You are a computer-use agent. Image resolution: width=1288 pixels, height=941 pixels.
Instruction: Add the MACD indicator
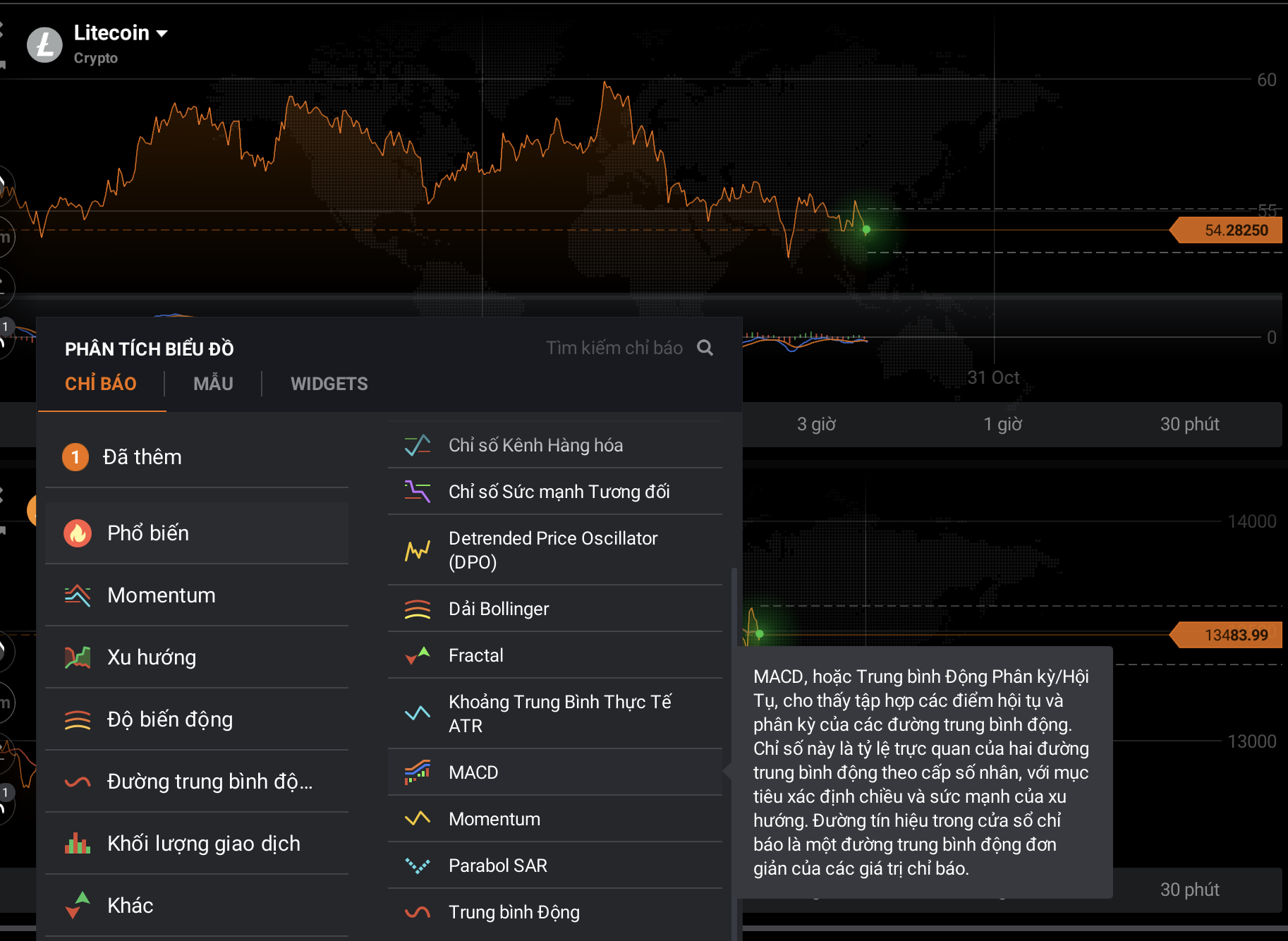coord(473,772)
